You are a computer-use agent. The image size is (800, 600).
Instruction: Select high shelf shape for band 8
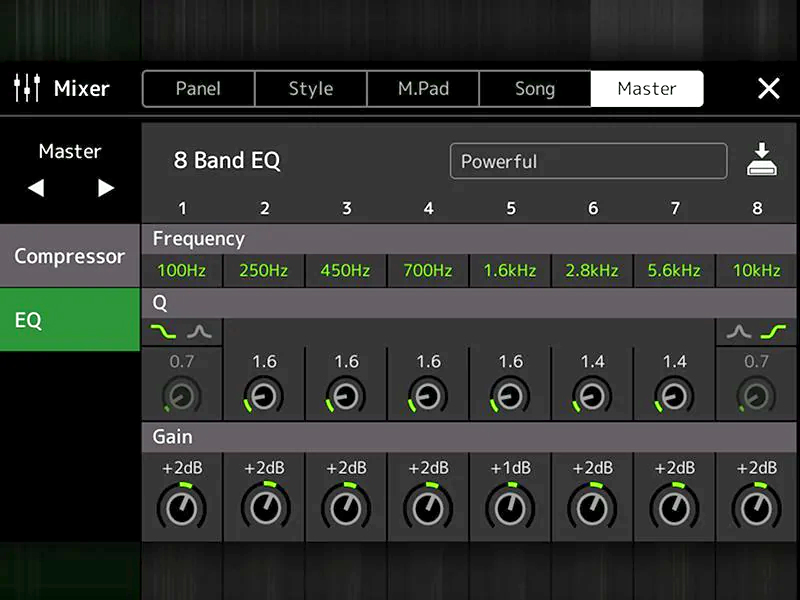(x=773, y=332)
